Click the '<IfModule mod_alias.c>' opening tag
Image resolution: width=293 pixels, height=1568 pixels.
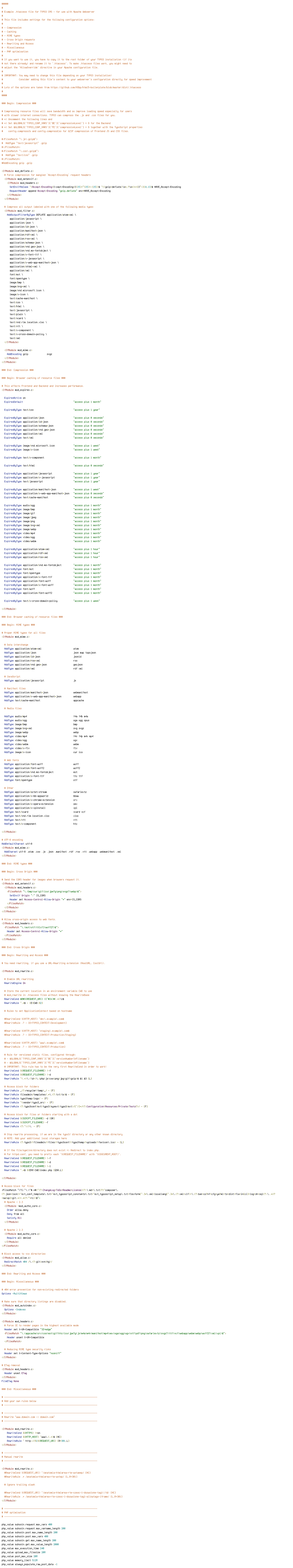click(x=16, y=1257)
